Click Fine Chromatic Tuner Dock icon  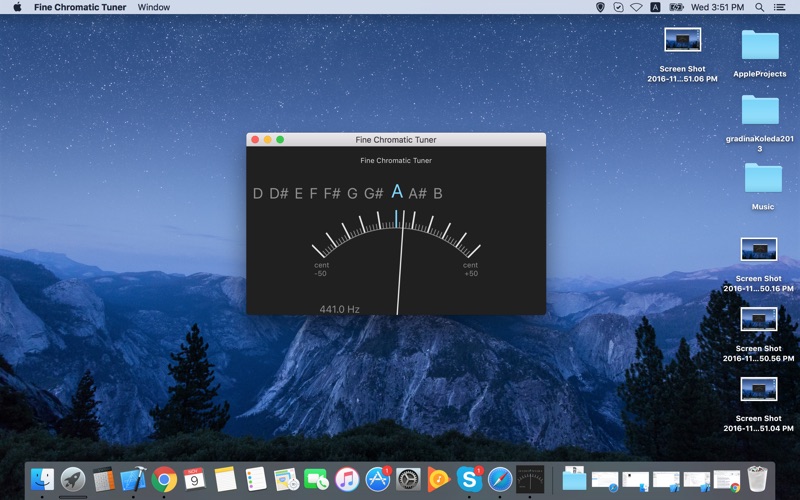[x=530, y=480]
